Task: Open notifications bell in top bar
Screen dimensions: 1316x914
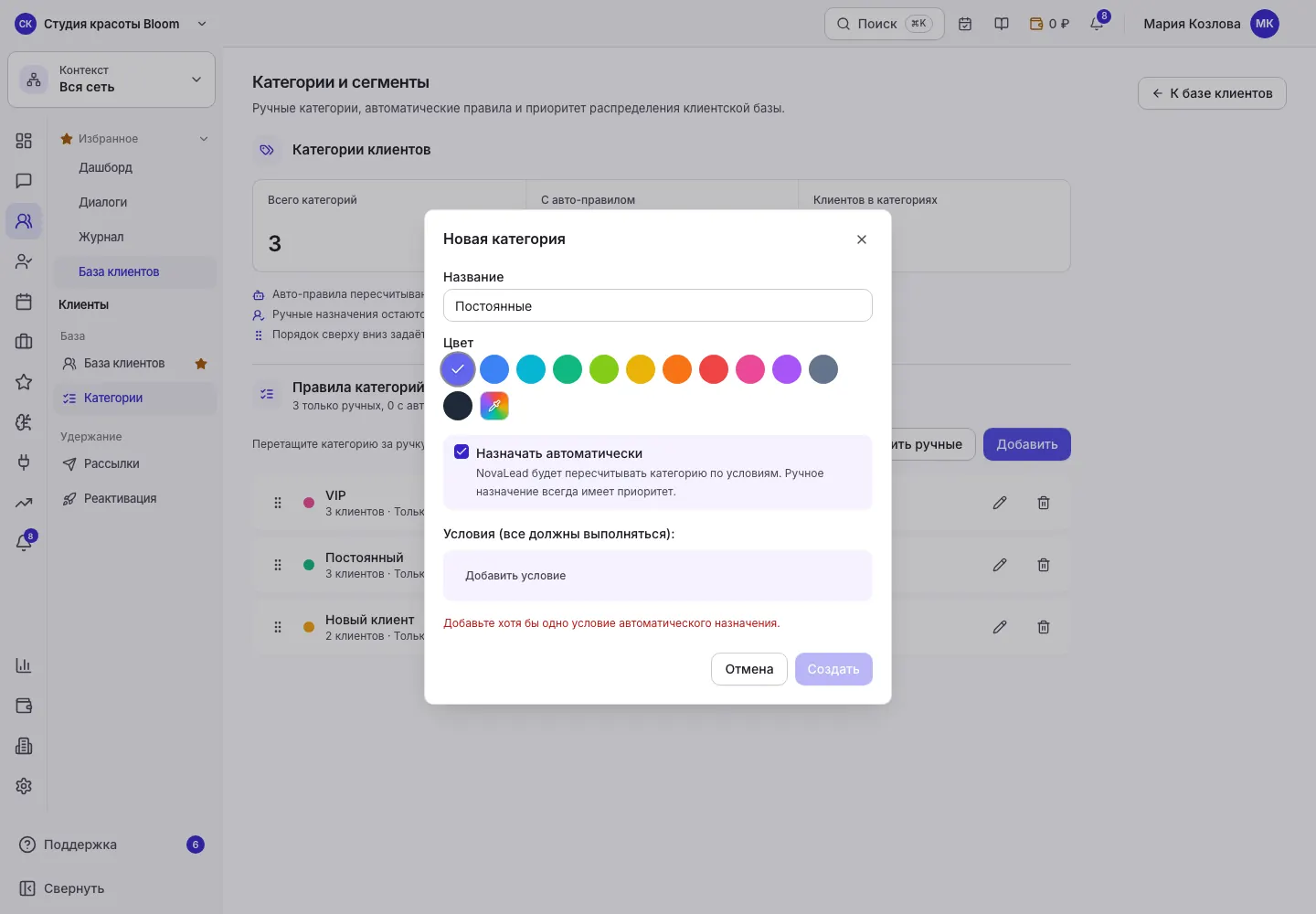Action: pos(1097,24)
